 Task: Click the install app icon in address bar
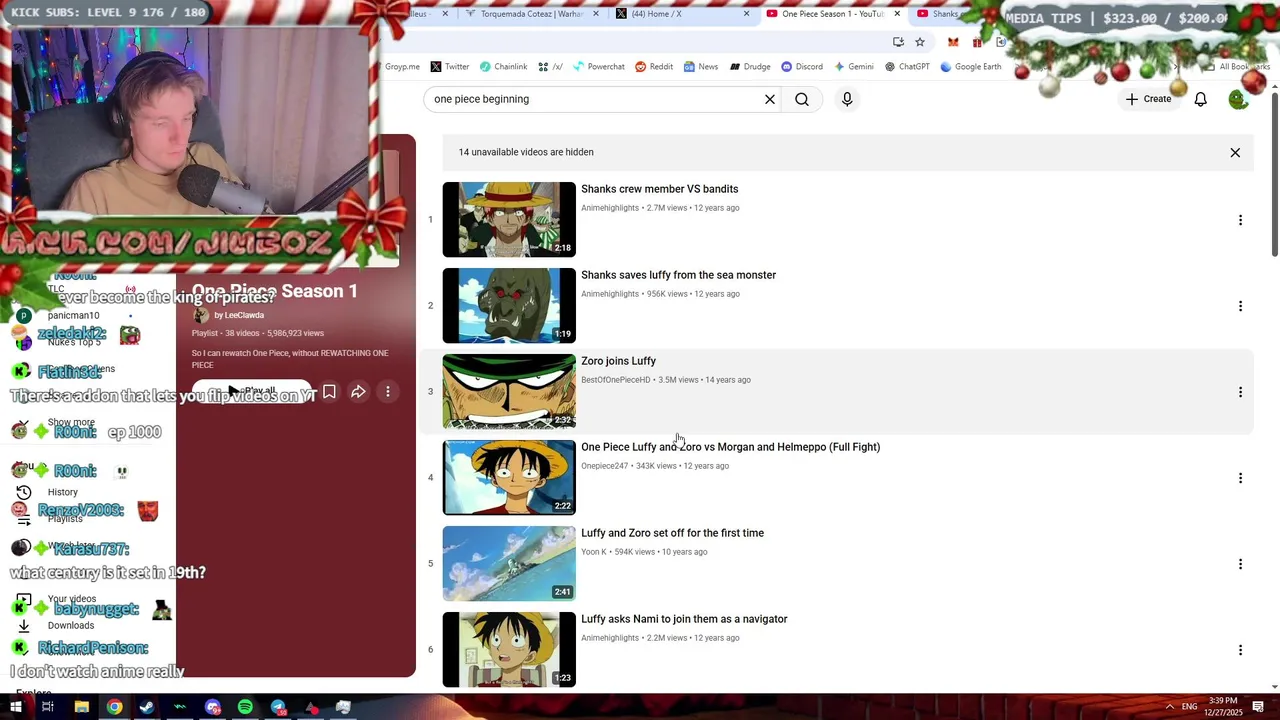(x=898, y=42)
